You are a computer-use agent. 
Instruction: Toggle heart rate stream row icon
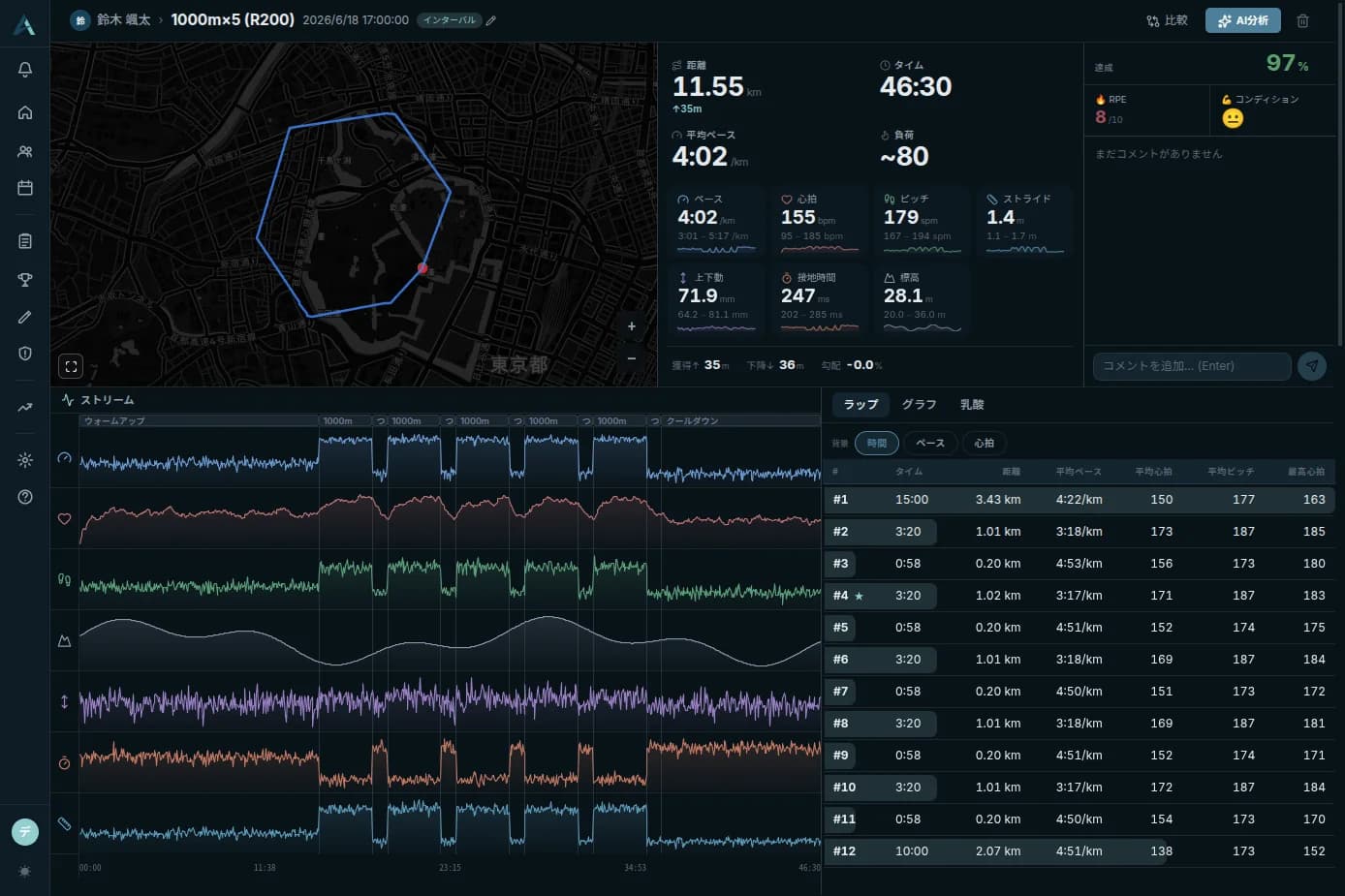(x=65, y=518)
